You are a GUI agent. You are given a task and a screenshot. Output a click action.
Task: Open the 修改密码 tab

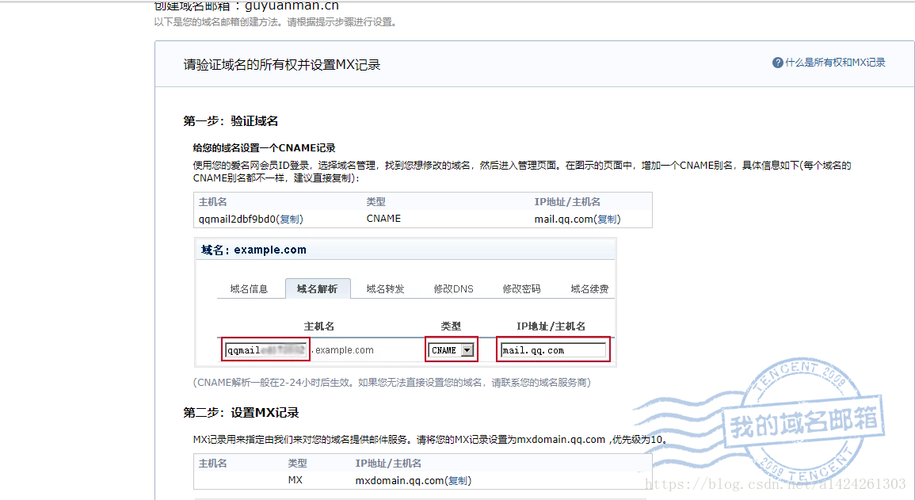[521, 289]
